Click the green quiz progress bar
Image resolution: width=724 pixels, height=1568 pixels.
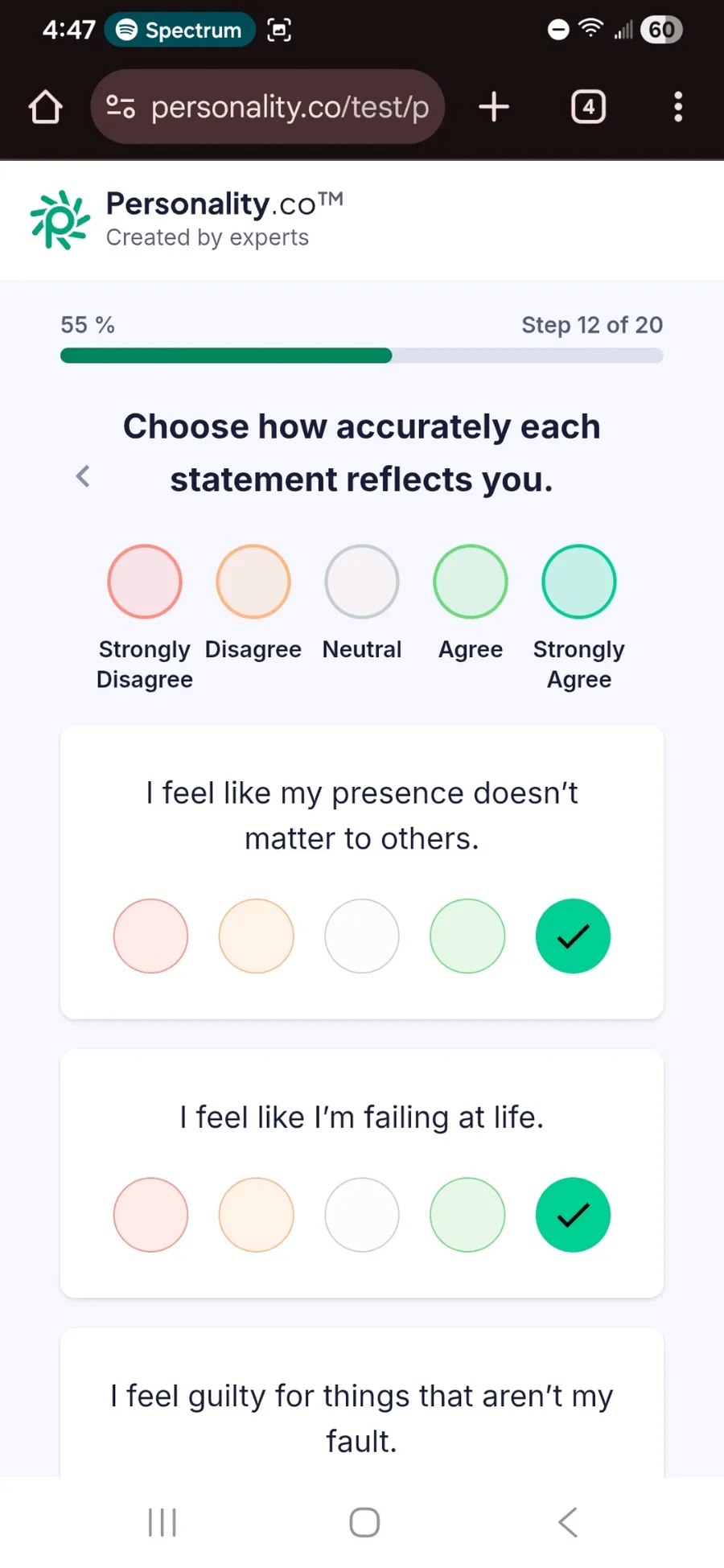click(226, 356)
